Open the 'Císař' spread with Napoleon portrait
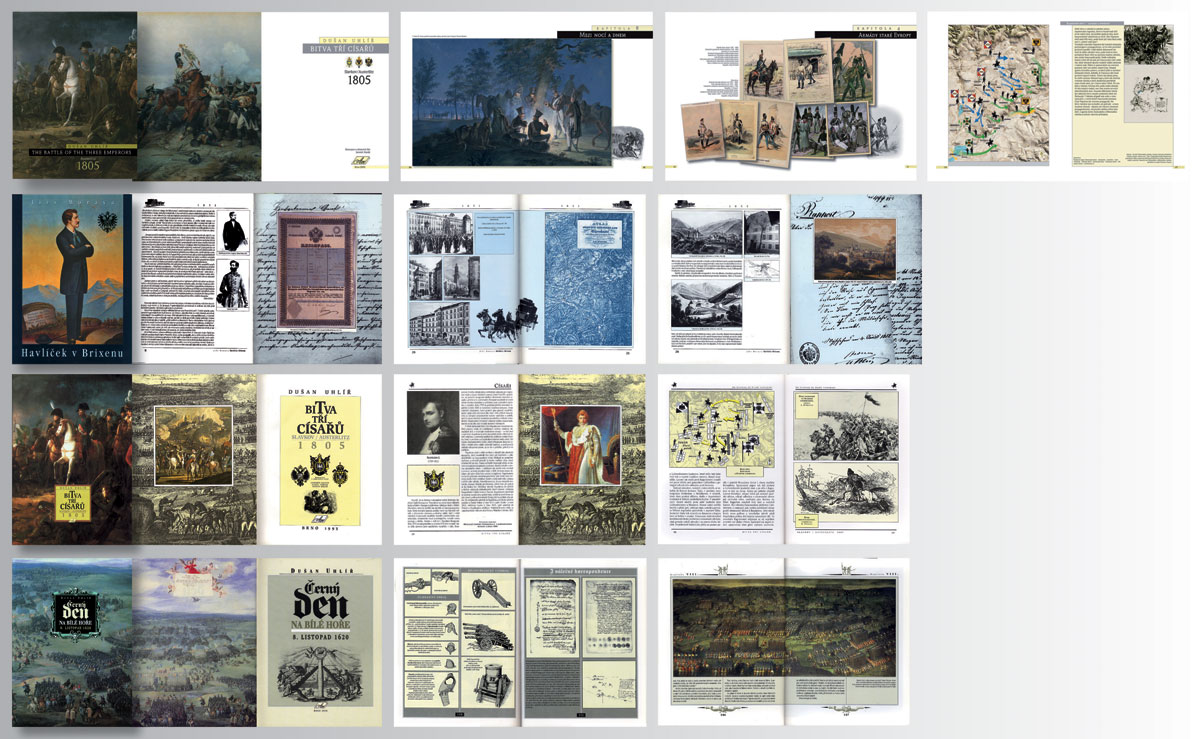The width and height of the screenshot is (1200, 739). [519, 460]
